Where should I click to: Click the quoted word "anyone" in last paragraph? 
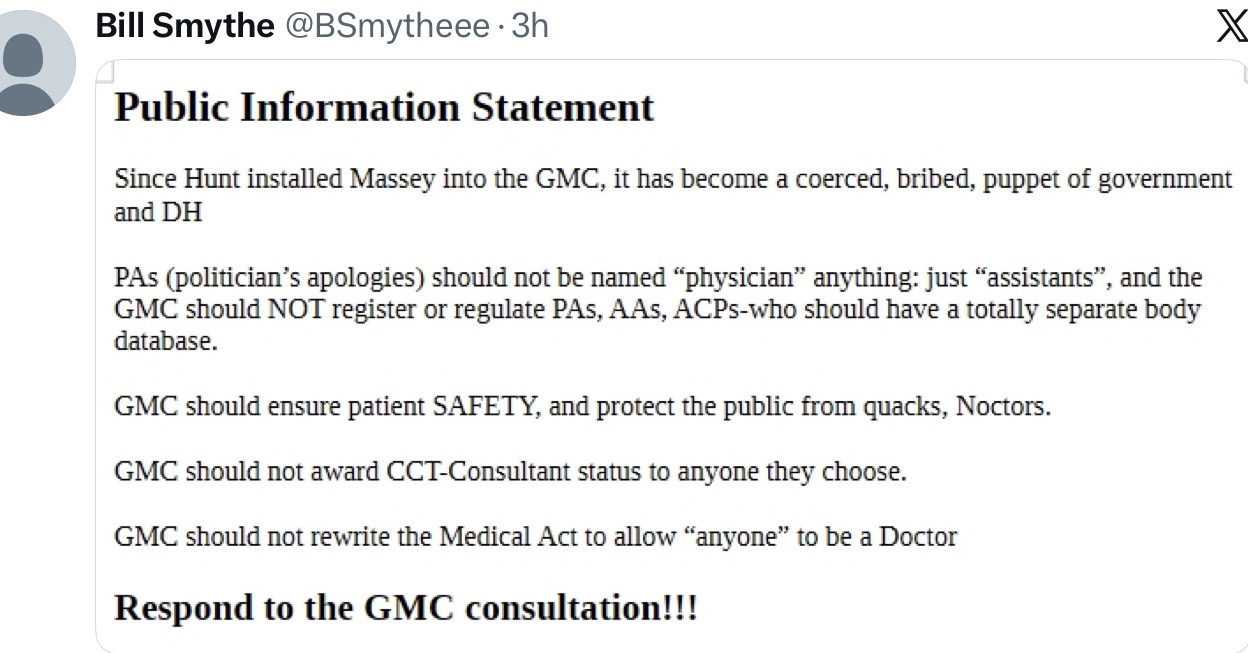(736, 537)
